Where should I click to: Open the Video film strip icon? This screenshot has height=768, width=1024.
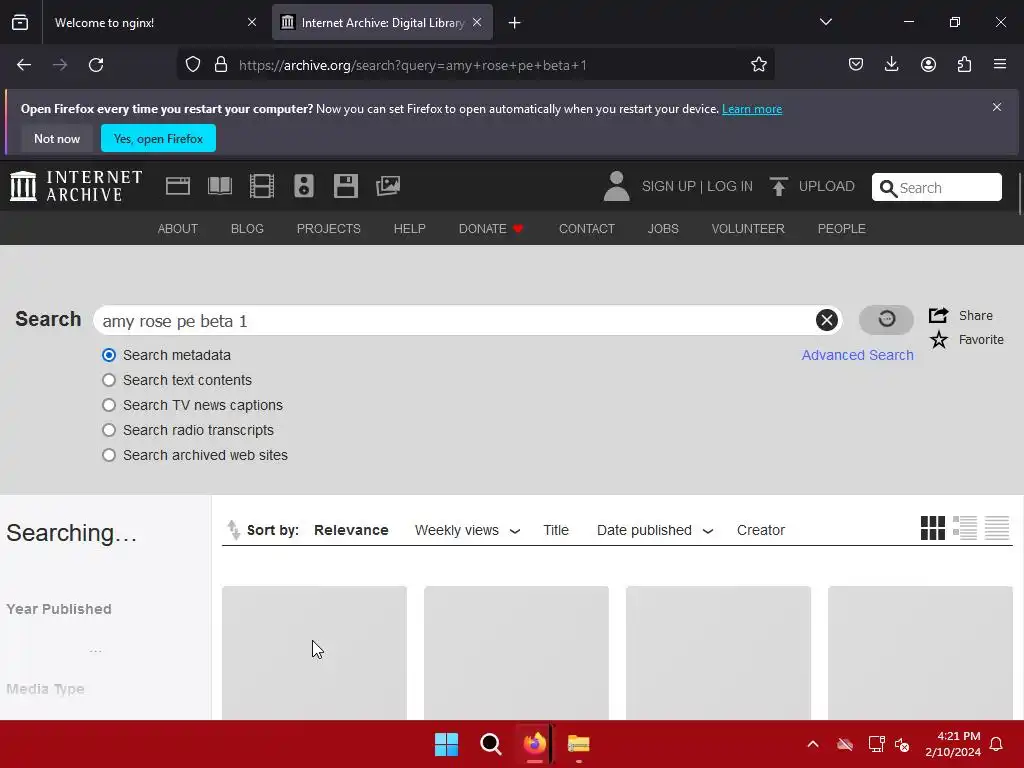(x=262, y=186)
